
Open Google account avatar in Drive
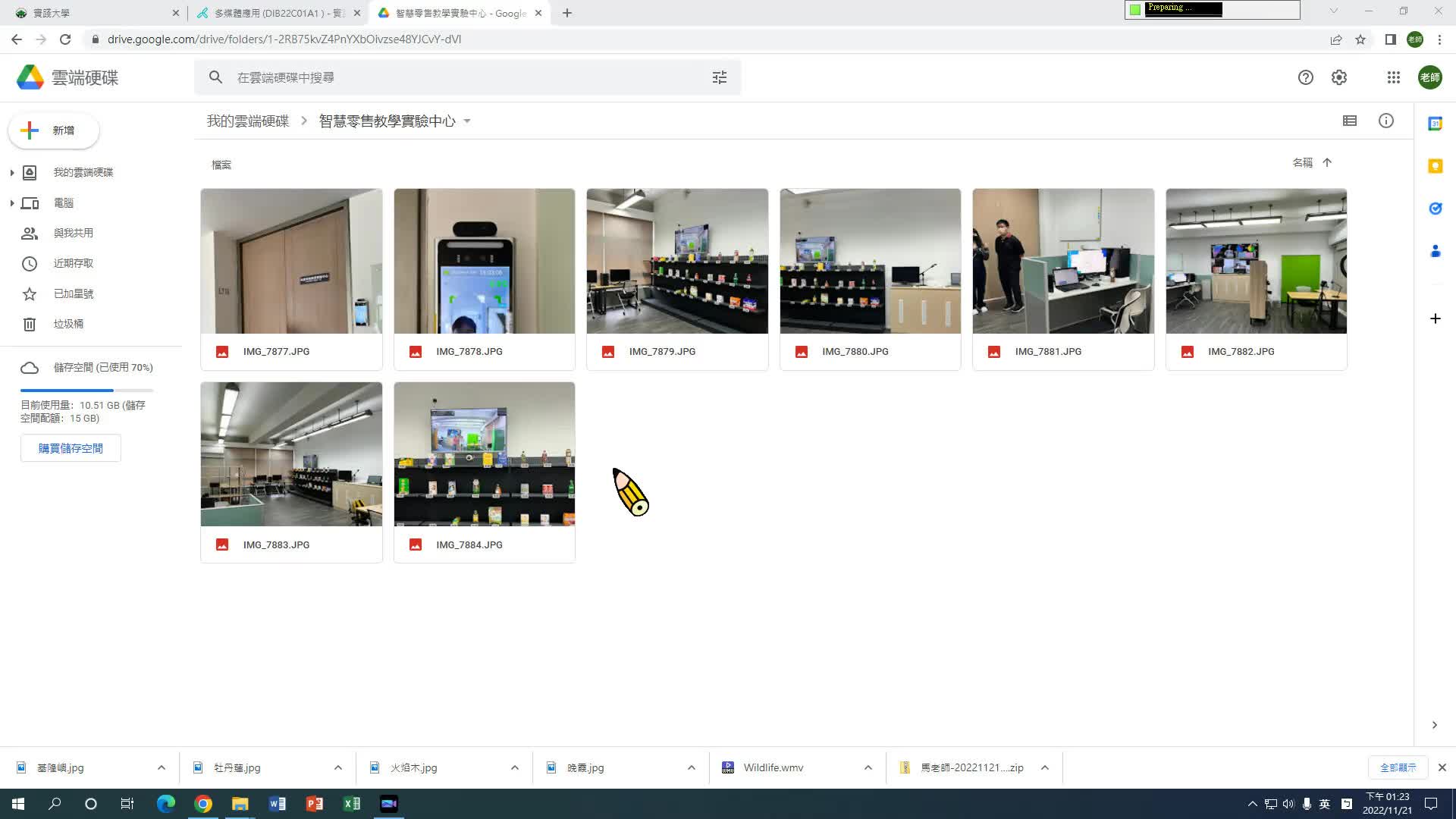[x=1430, y=77]
